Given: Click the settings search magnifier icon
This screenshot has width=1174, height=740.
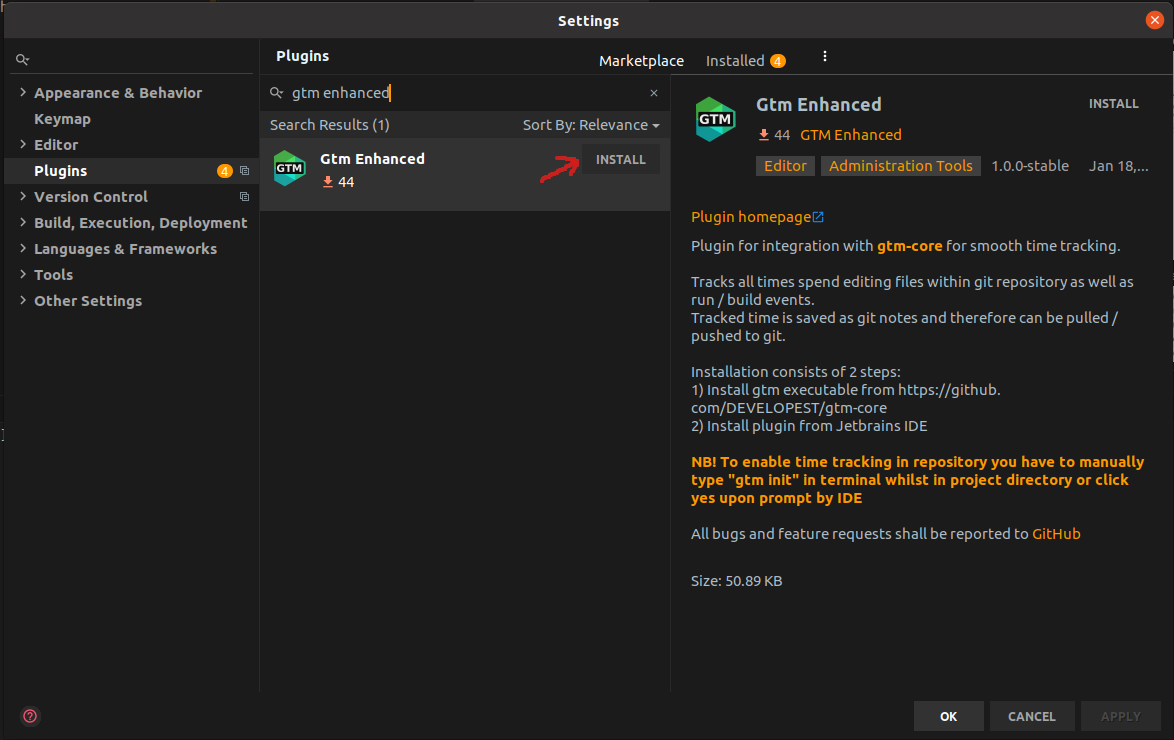Looking at the screenshot, I should 22,59.
